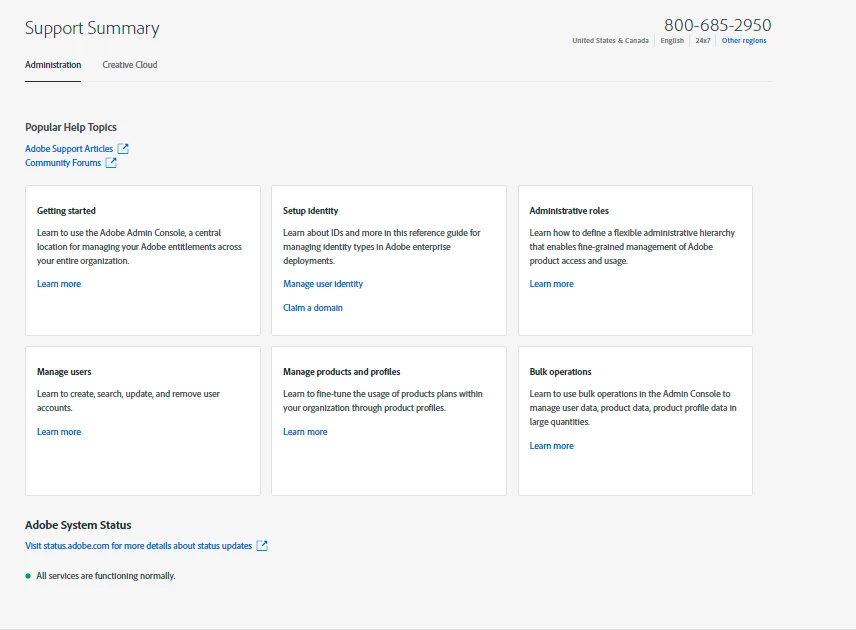856x630 pixels.
Task: Click Learn more under Manage users
Action: [59, 432]
